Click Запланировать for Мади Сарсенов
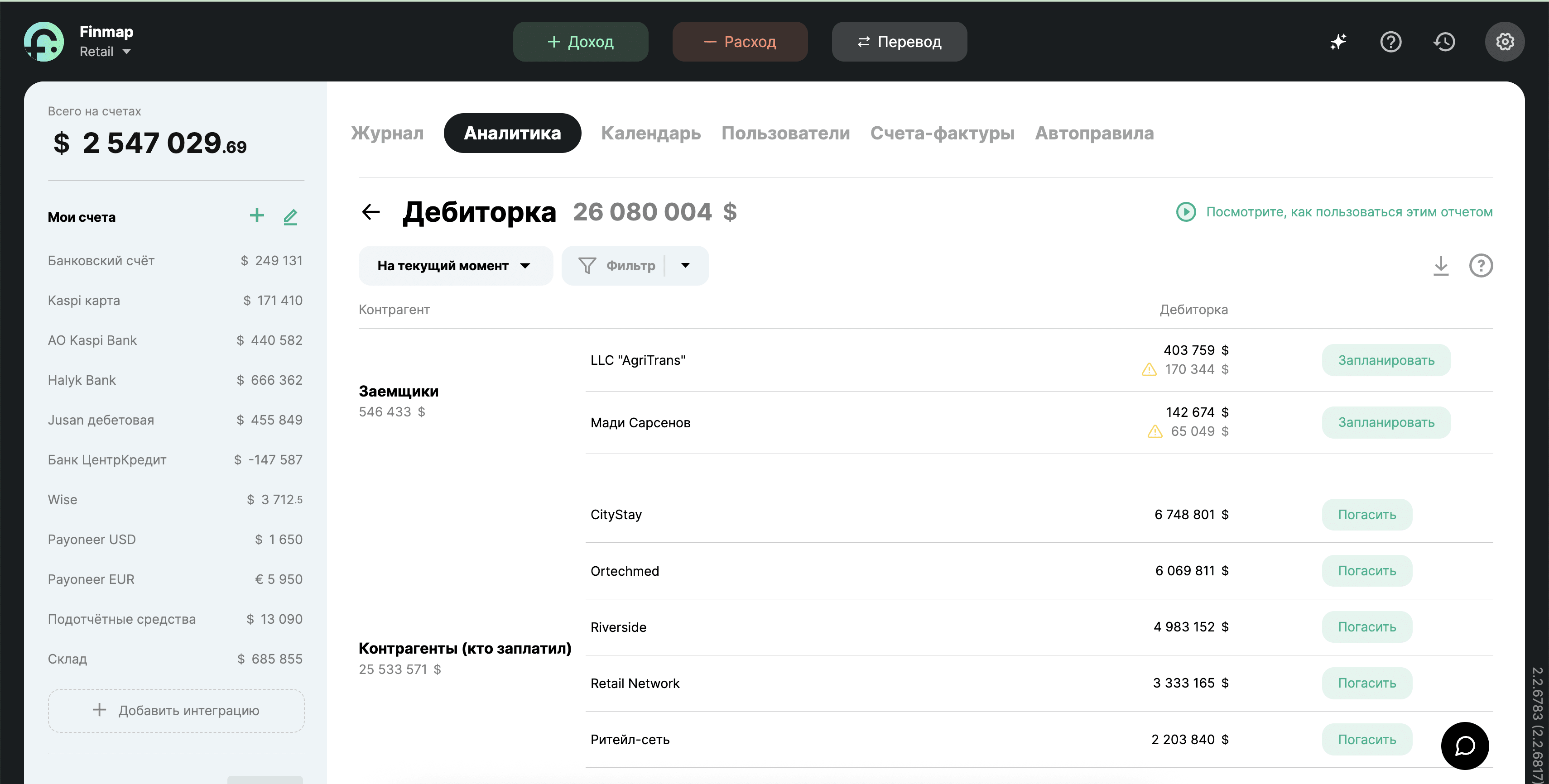The image size is (1549, 784). [x=1386, y=422]
